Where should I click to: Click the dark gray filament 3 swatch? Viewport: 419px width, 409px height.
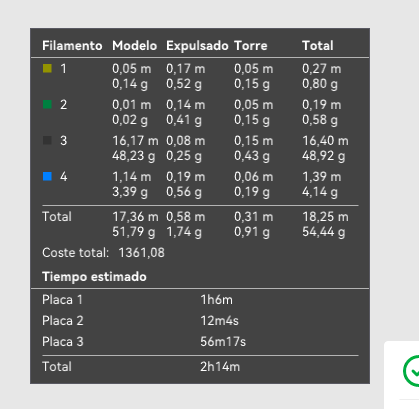pyautogui.click(x=47, y=140)
